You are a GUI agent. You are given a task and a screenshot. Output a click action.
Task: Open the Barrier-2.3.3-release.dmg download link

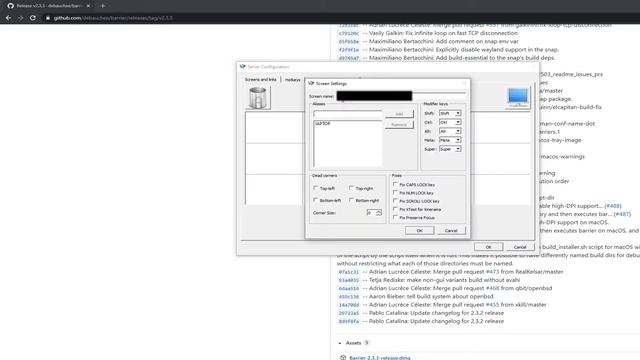(x=380, y=358)
